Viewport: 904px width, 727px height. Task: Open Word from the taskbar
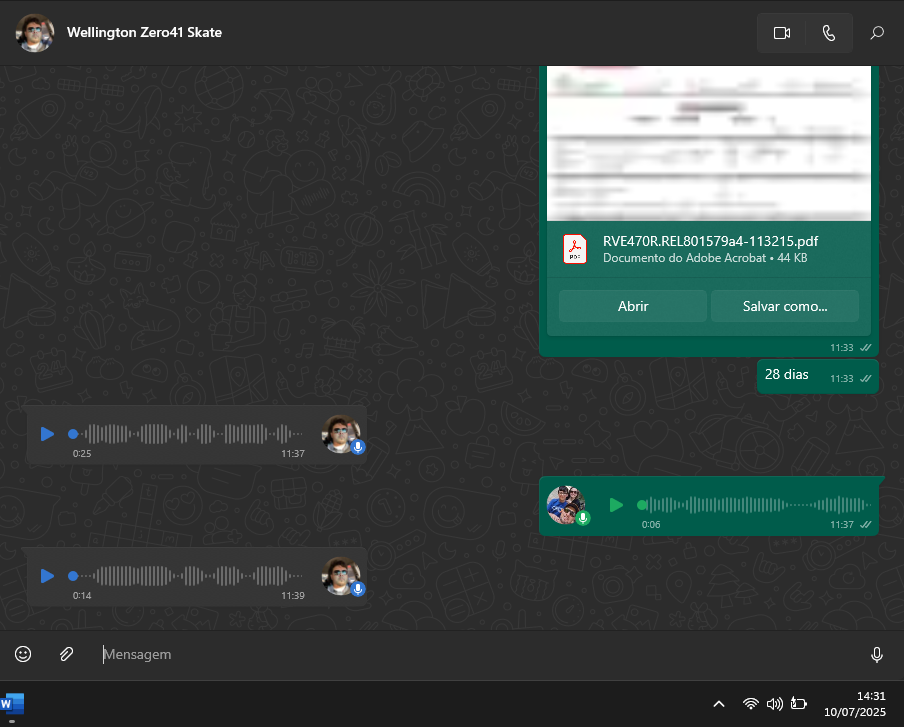[14, 704]
